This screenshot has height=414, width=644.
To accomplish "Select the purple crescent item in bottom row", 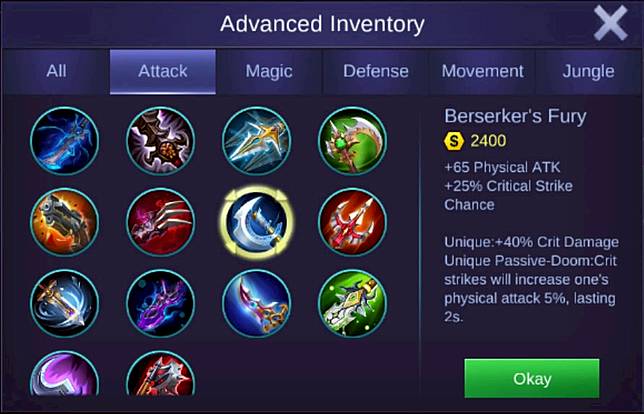I will tap(64, 373).
